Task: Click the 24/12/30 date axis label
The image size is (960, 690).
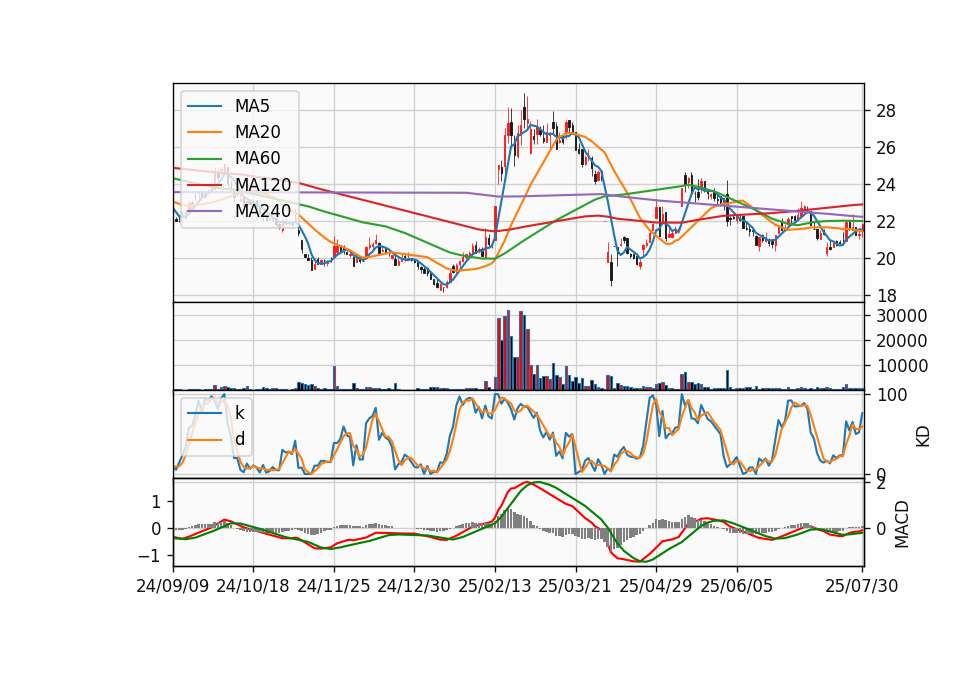Action: (x=414, y=587)
